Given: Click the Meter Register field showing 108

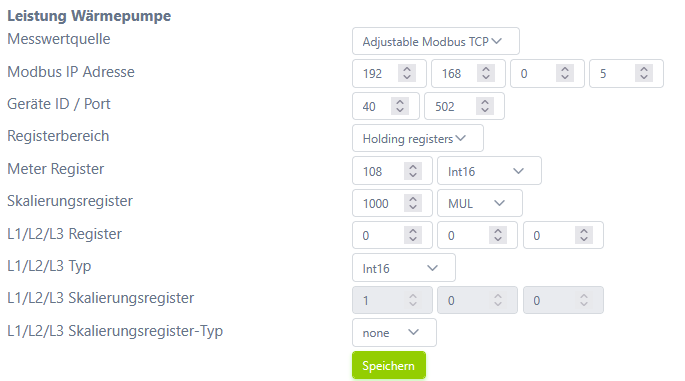Looking at the screenshot, I should click(x=392, y=171).
